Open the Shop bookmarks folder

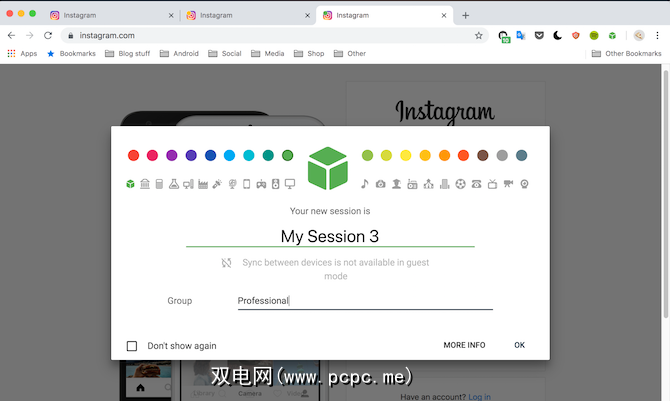309,53
